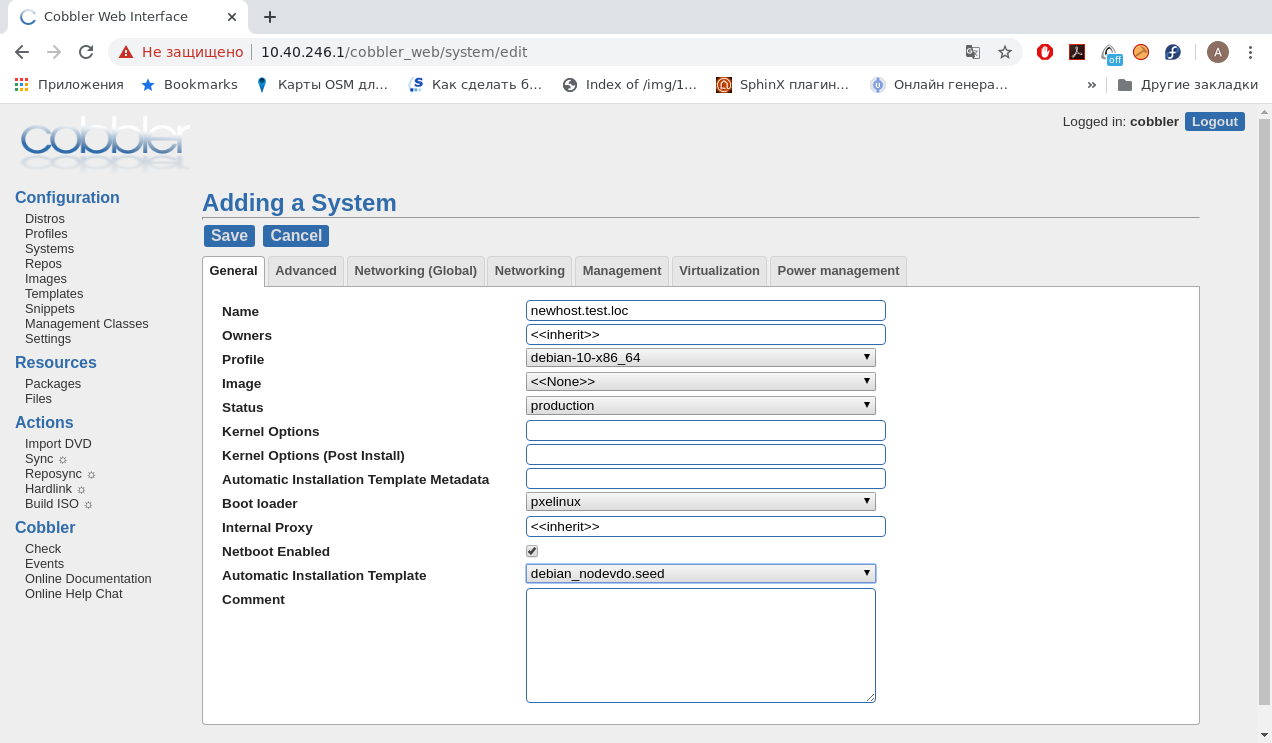Open the Profile dropdown
The height and width of the screenshot is (743, 1272).
pos(700,358)
